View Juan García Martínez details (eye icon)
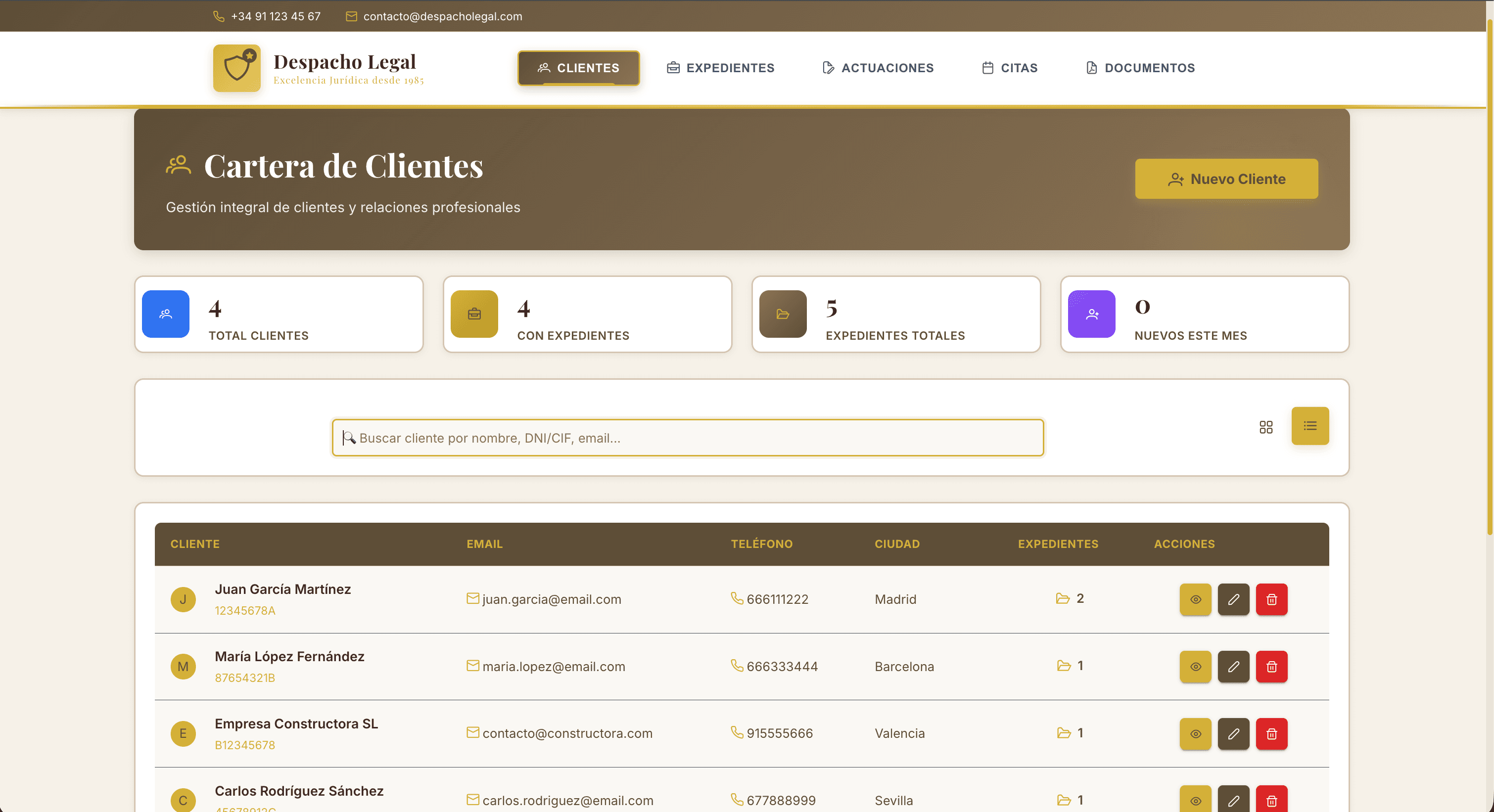Screen dimensions: 1494x812 pyautogui.click(x=1195, y=599)
